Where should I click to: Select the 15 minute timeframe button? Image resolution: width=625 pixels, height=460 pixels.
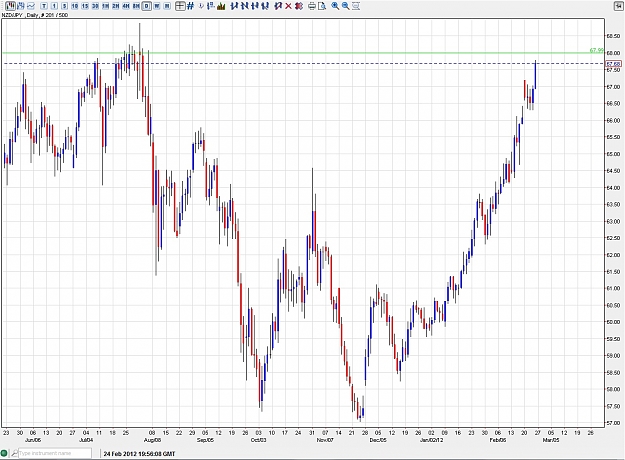[x=85, y=6]
